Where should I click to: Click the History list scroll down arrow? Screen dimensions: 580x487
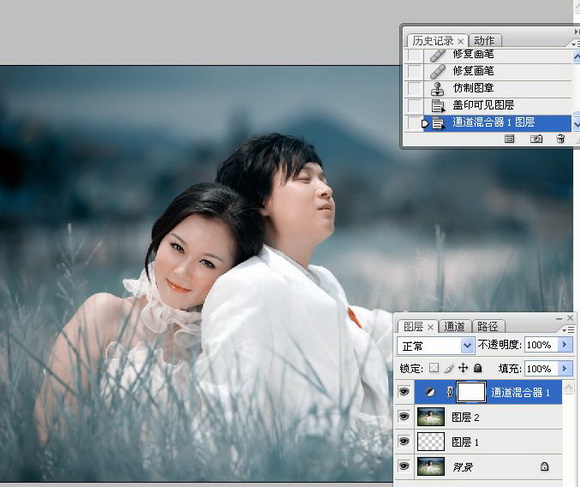pos(576,125)
